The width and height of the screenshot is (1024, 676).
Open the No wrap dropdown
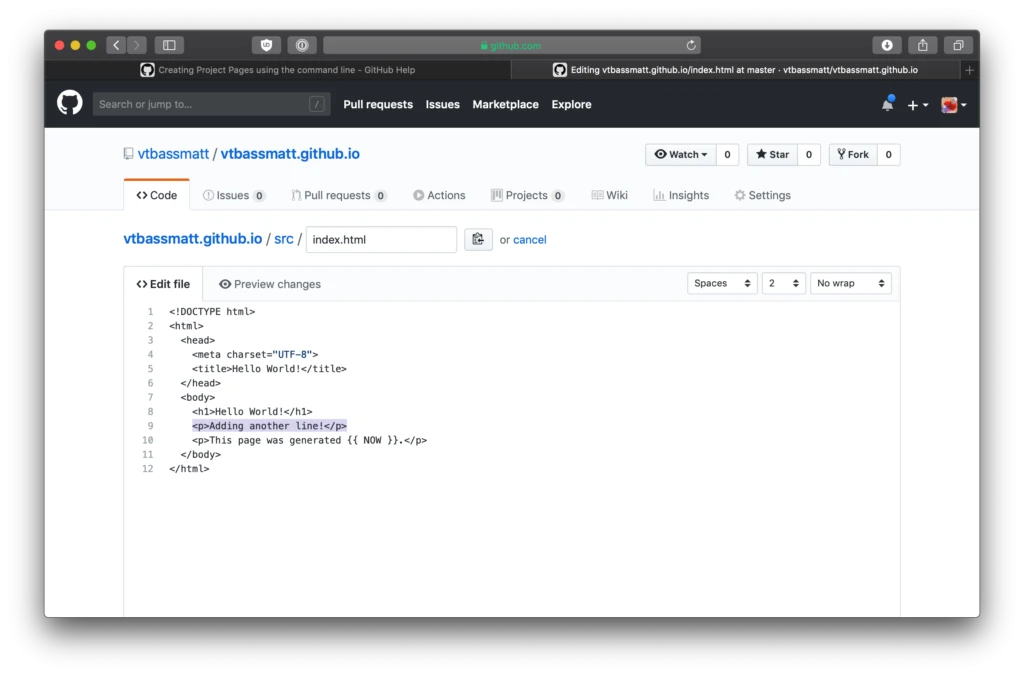point(850,283)
